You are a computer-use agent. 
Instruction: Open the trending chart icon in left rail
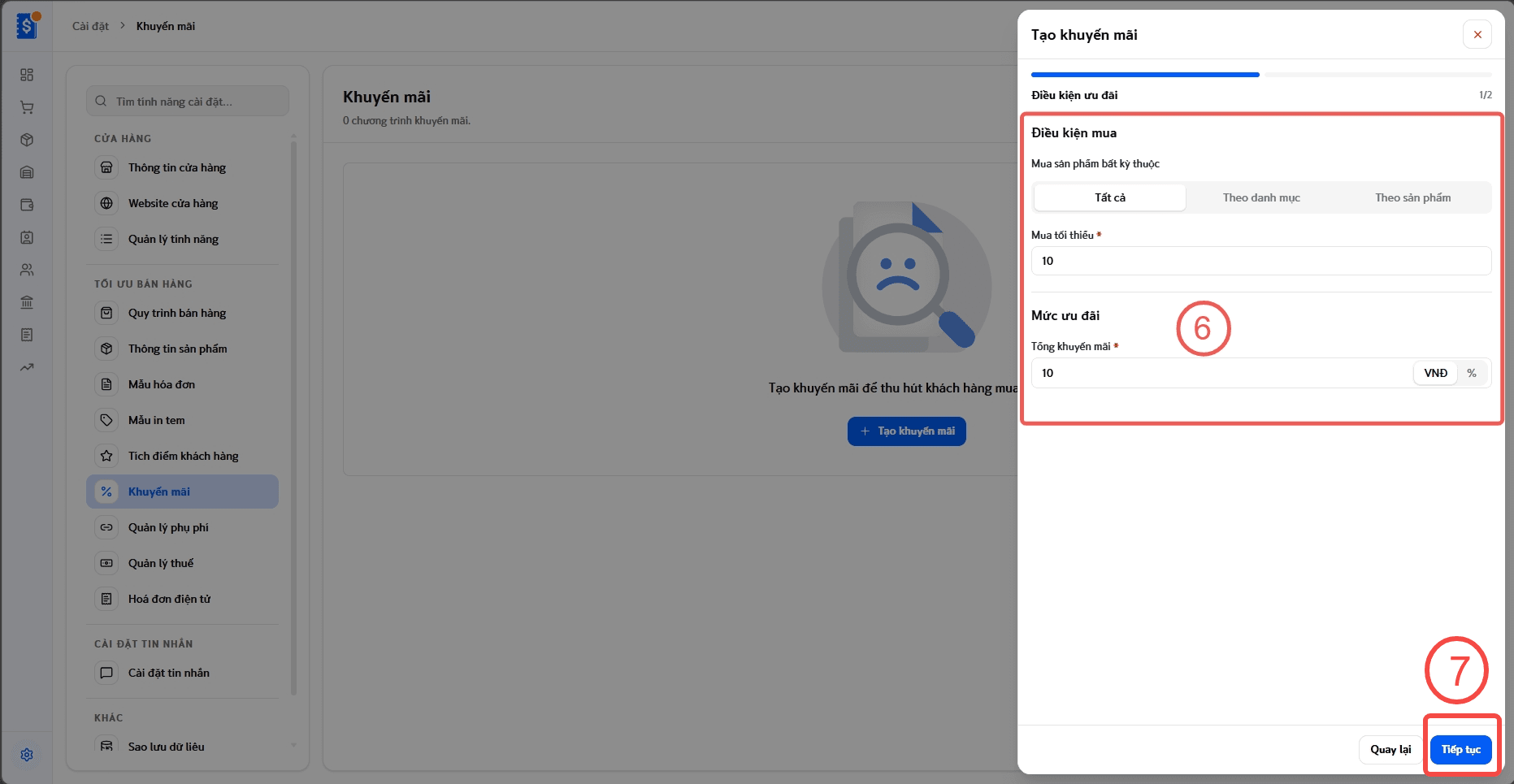click(x=27, y=367)
